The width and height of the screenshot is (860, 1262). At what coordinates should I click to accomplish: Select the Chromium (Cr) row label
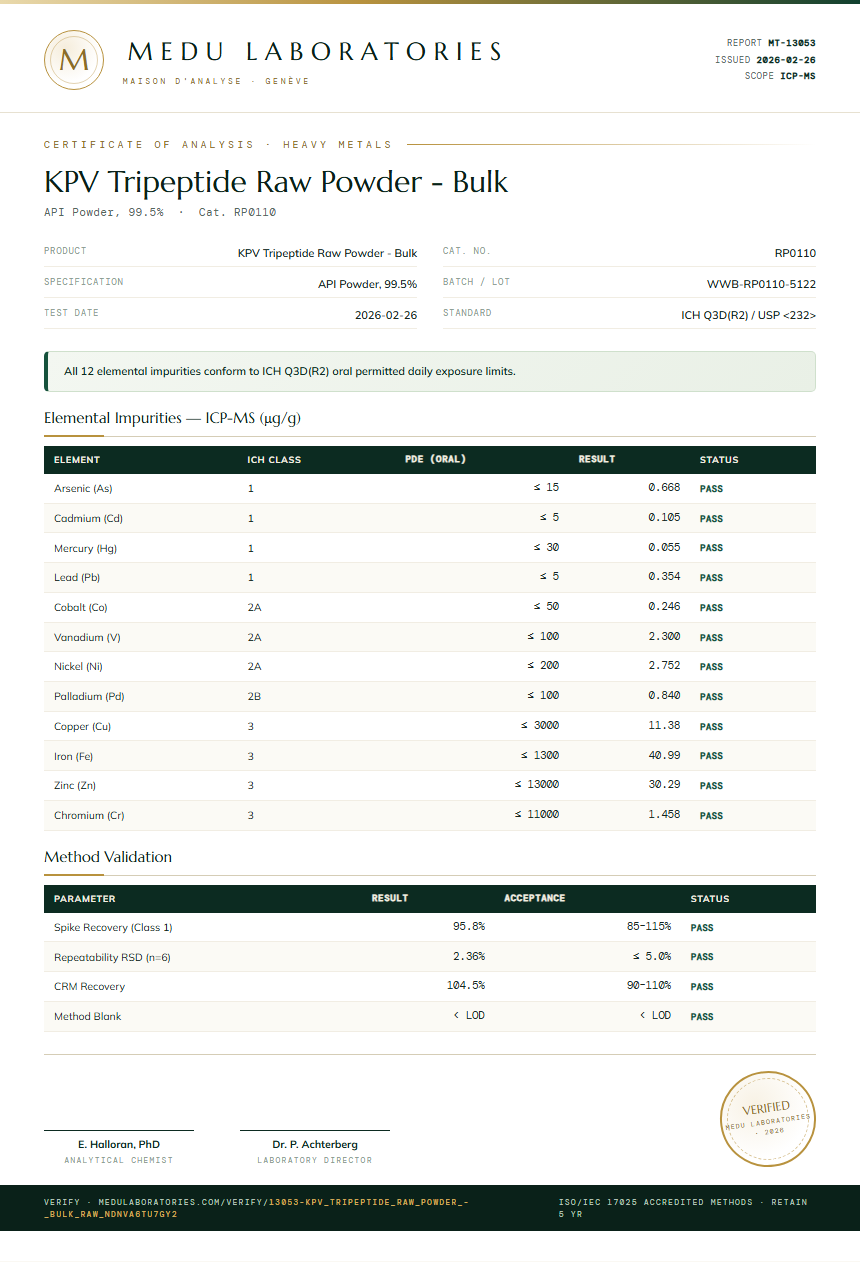89,816
